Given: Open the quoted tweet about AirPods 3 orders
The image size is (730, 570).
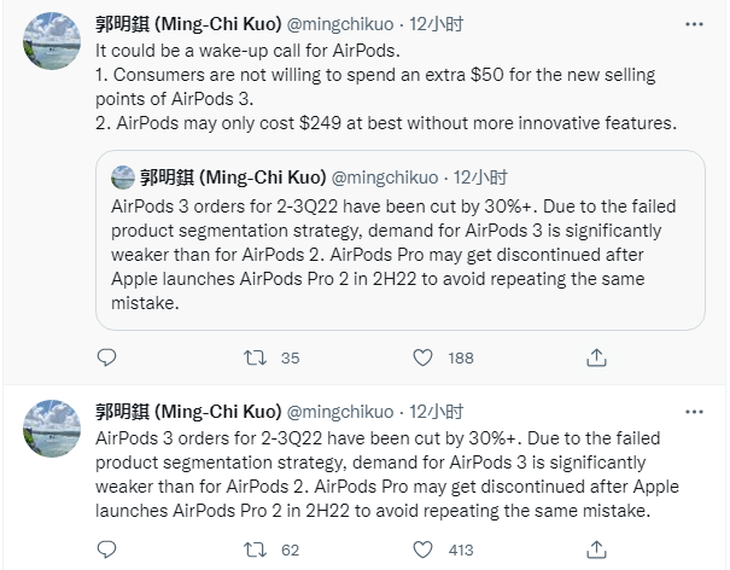Looking at the screenshot, I should 400,240.
